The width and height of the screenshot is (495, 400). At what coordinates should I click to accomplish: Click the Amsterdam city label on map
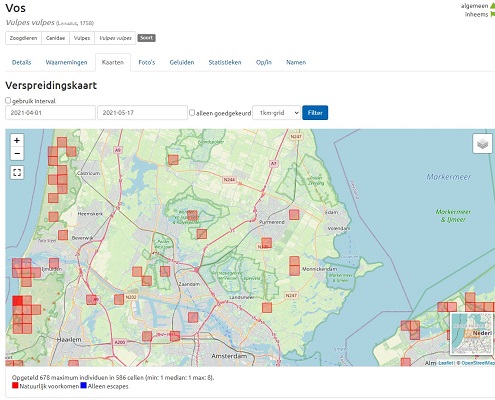coord(229,356)
